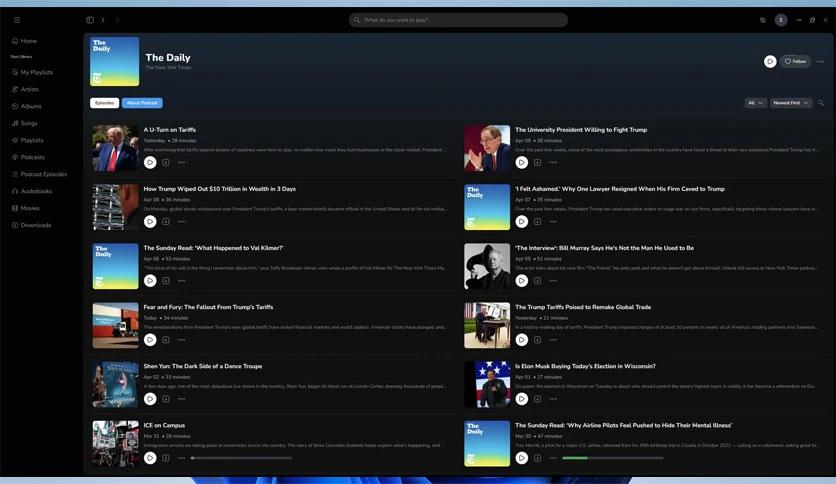
Task: Open Artists in the sidebar
Action: click(25, 89)
